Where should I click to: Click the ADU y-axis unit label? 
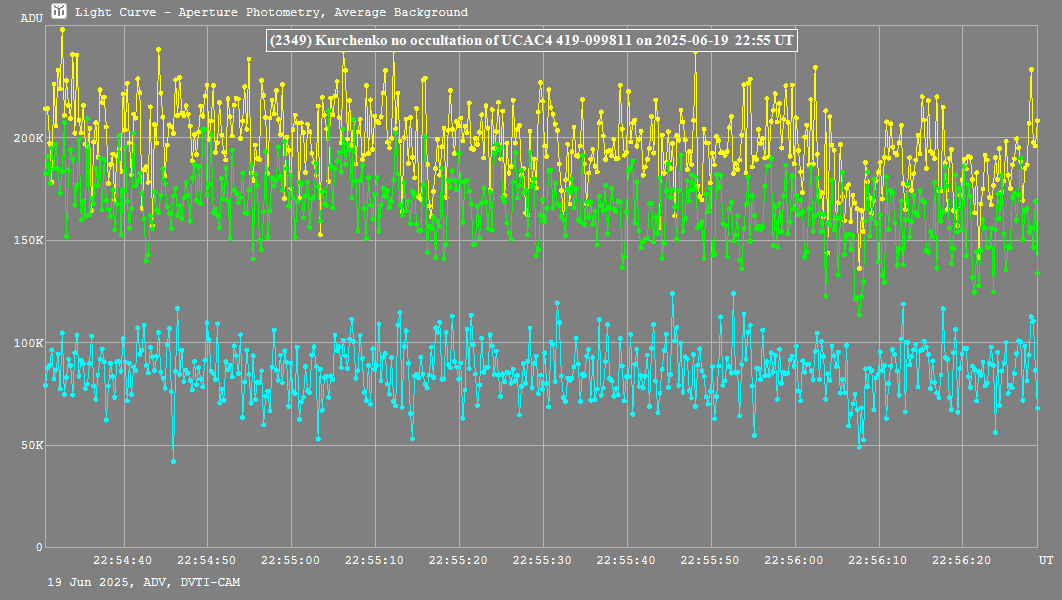click(x=31, y=19)
